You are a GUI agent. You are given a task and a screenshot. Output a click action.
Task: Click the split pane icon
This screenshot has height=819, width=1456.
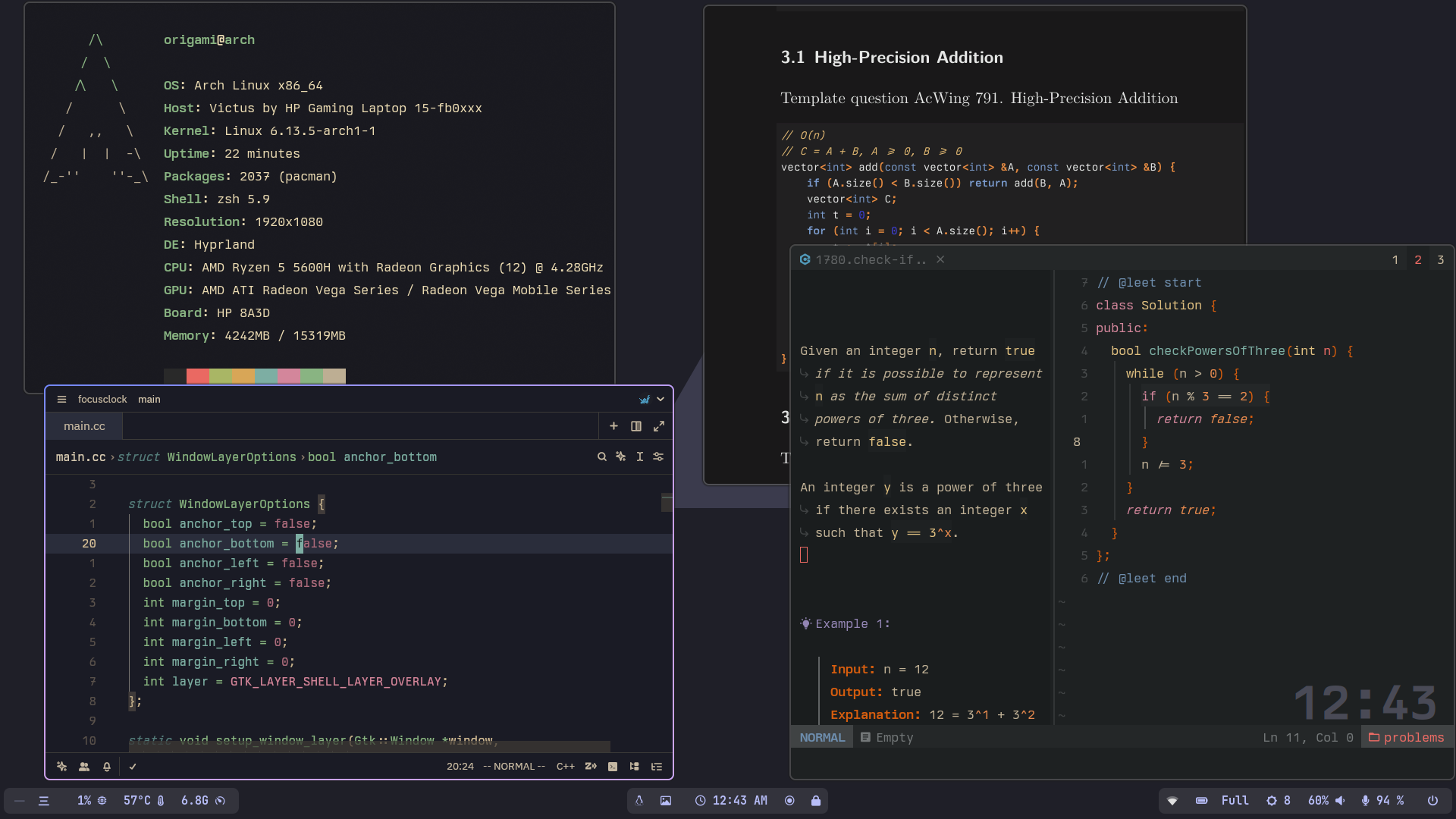636,426
